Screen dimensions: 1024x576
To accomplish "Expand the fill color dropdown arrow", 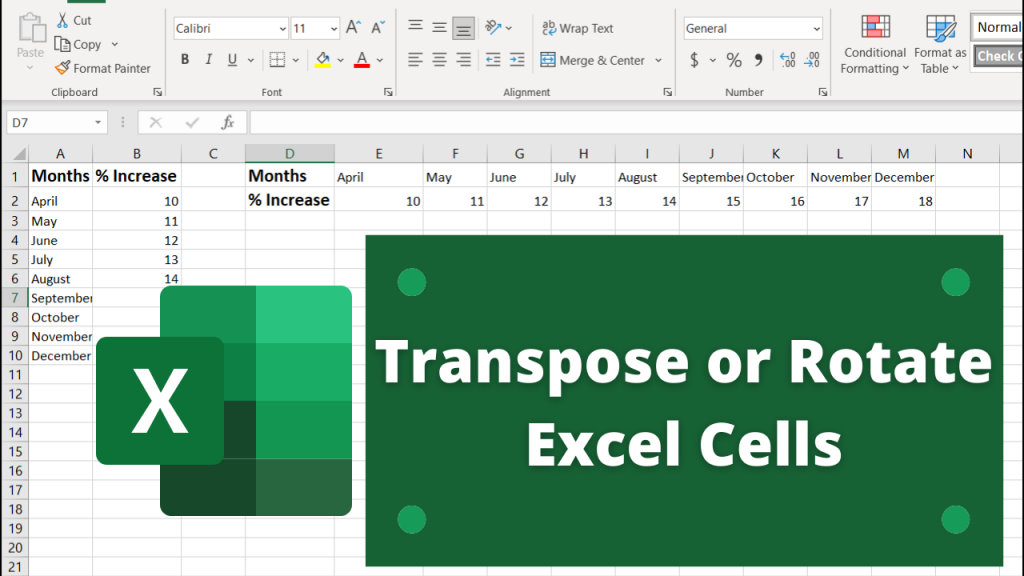I will point(340,60).
